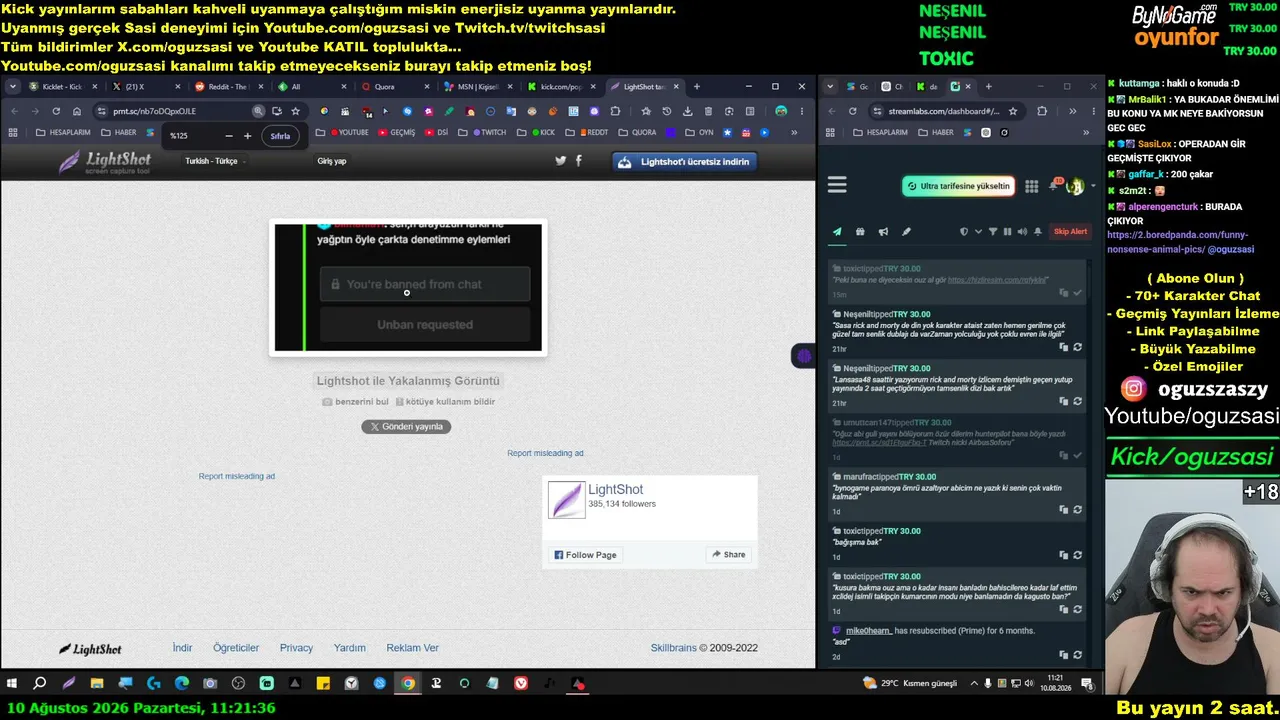Open Google Chrome from the taskbar
The image size is (1280, 720).
(x=408, y=684)
